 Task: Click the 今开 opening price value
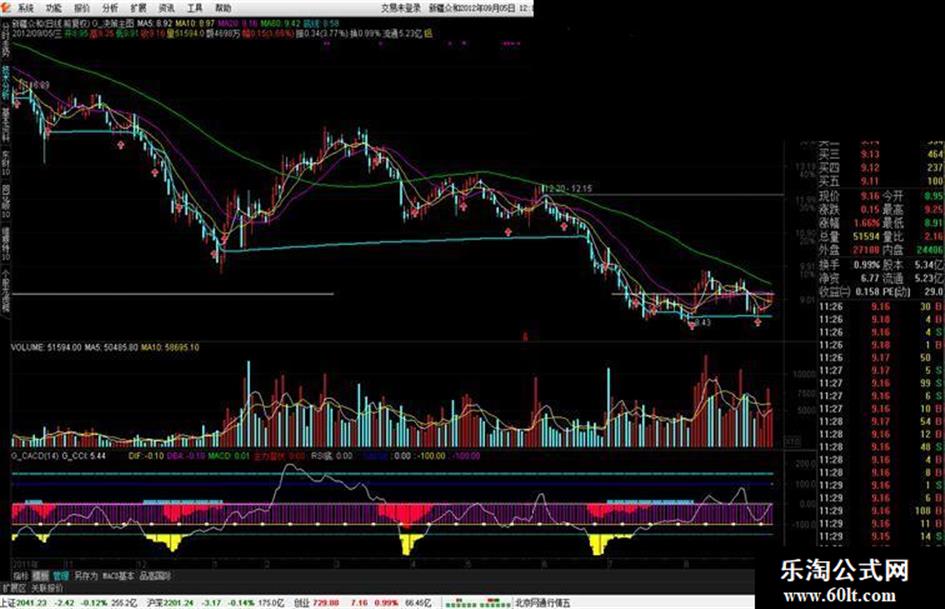[x=933, y=196]
